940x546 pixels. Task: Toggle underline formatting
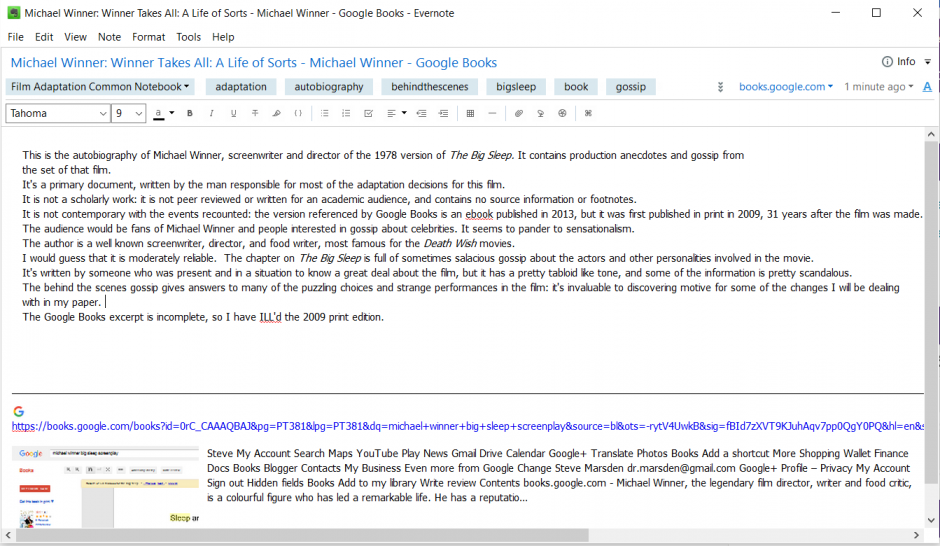click(233, 113)
